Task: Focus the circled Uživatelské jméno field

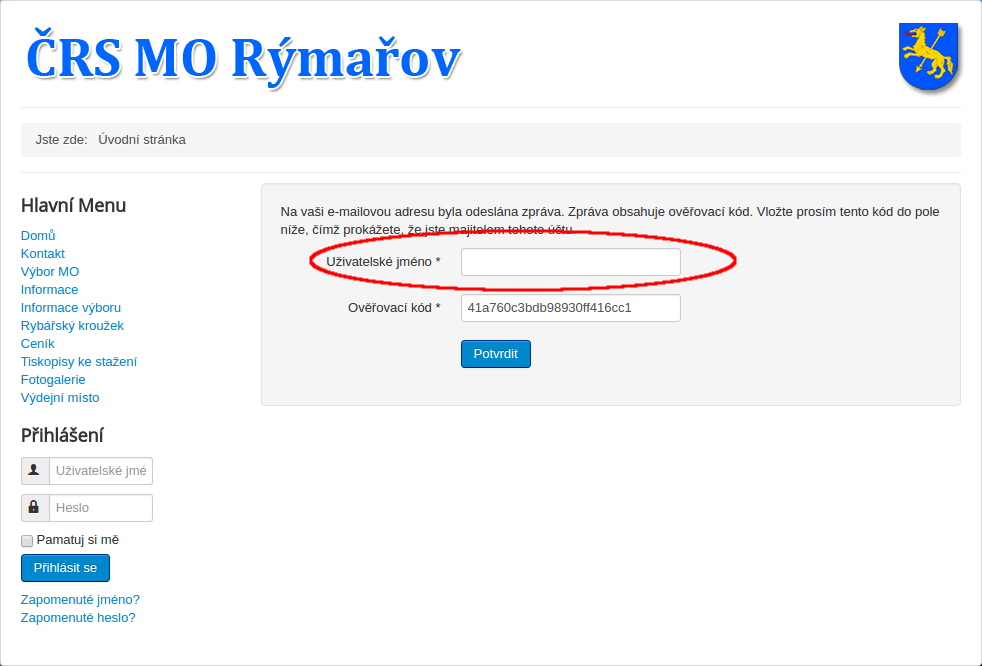Action: point(570,262)
